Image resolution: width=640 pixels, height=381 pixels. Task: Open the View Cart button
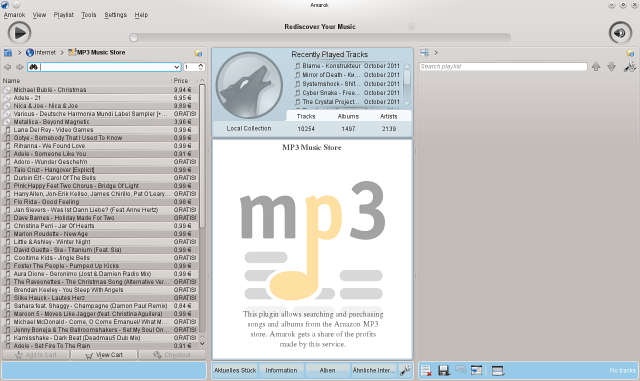104,355
